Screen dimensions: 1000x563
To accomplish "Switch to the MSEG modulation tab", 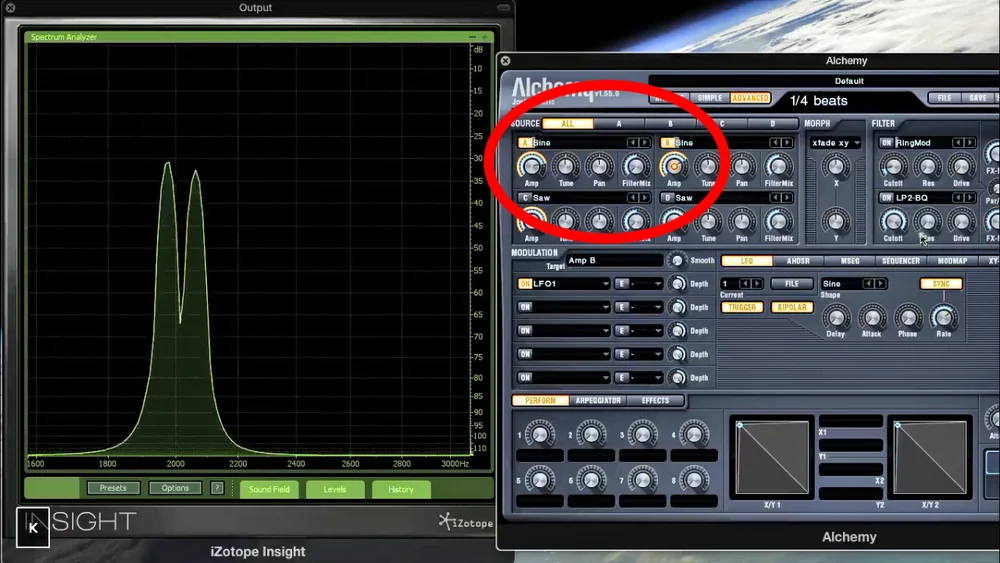I will [849, 261].
